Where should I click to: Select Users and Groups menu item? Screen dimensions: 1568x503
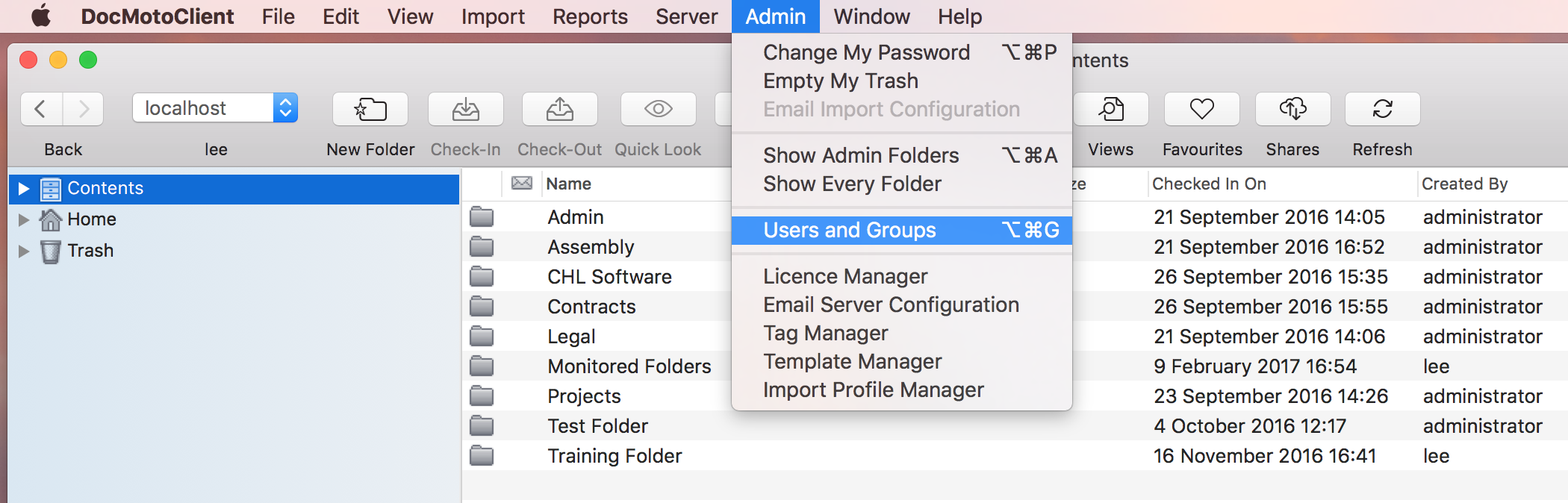(x=902, y=230)
